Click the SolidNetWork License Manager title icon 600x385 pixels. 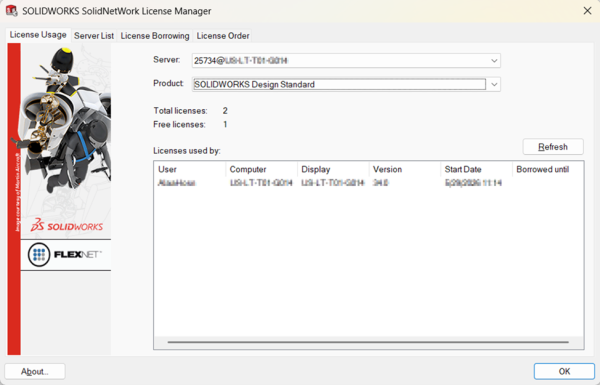11,11
